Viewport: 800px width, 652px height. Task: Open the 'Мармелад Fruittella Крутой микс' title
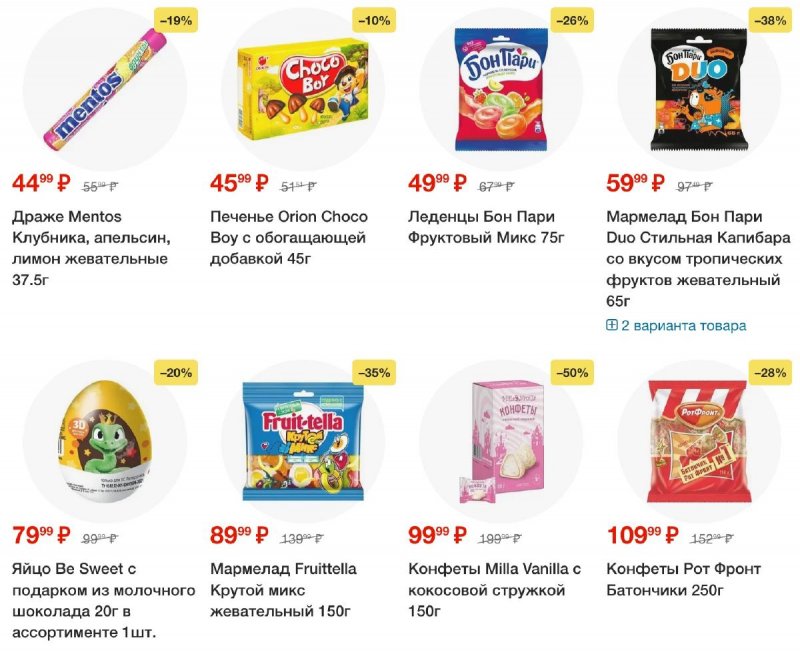(x=284, y=590)
